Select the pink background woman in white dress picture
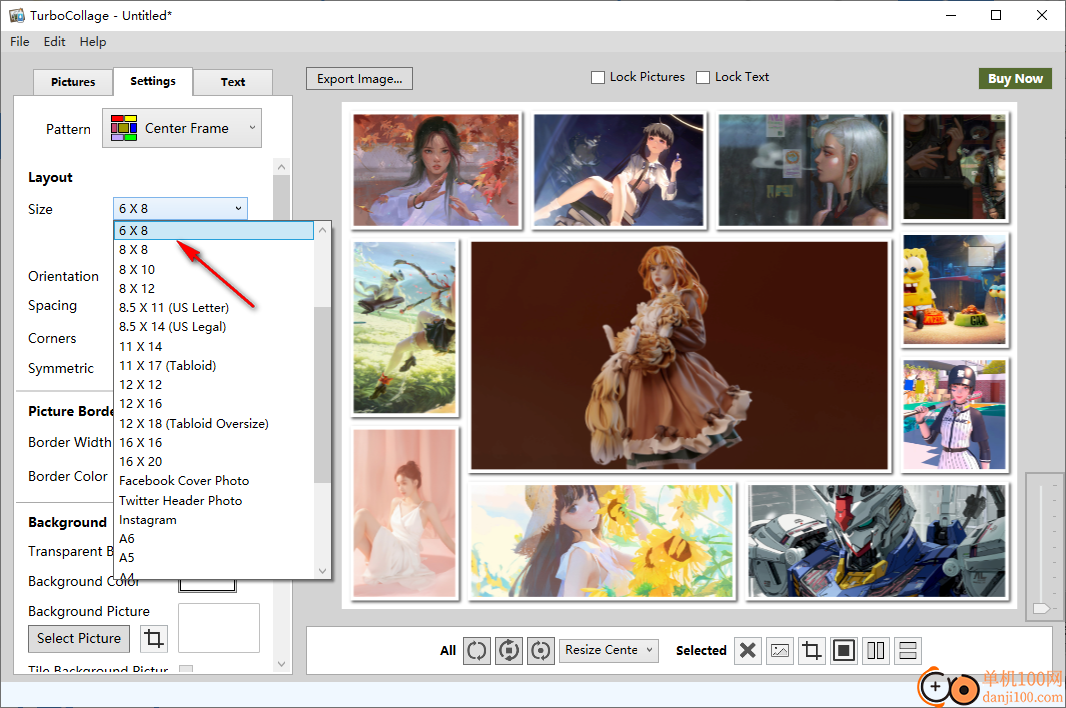 pyautogui.click(x=405, y=513)
